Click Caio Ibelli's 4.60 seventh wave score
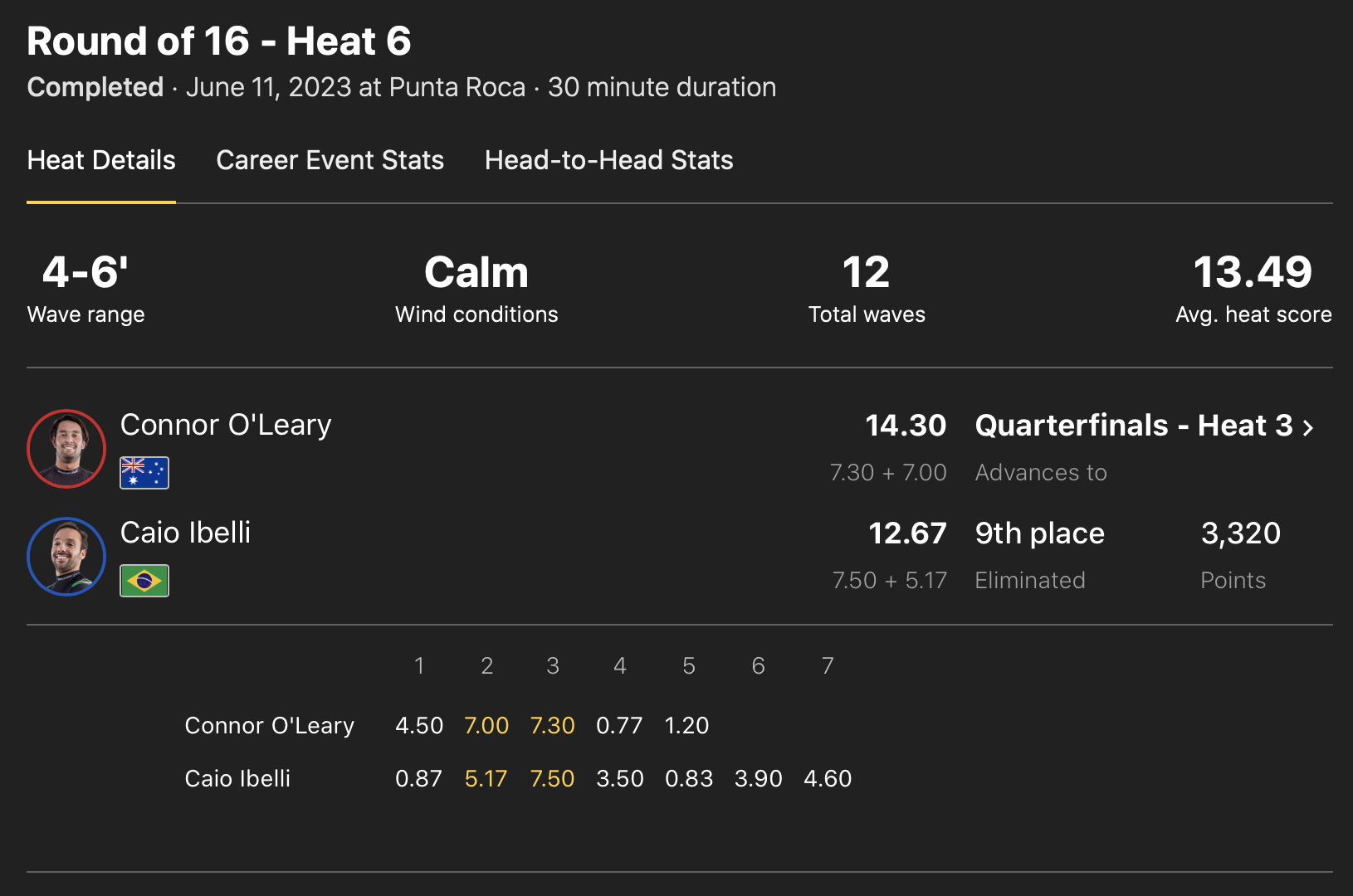The image size is (1353, 896). (828, 779)
